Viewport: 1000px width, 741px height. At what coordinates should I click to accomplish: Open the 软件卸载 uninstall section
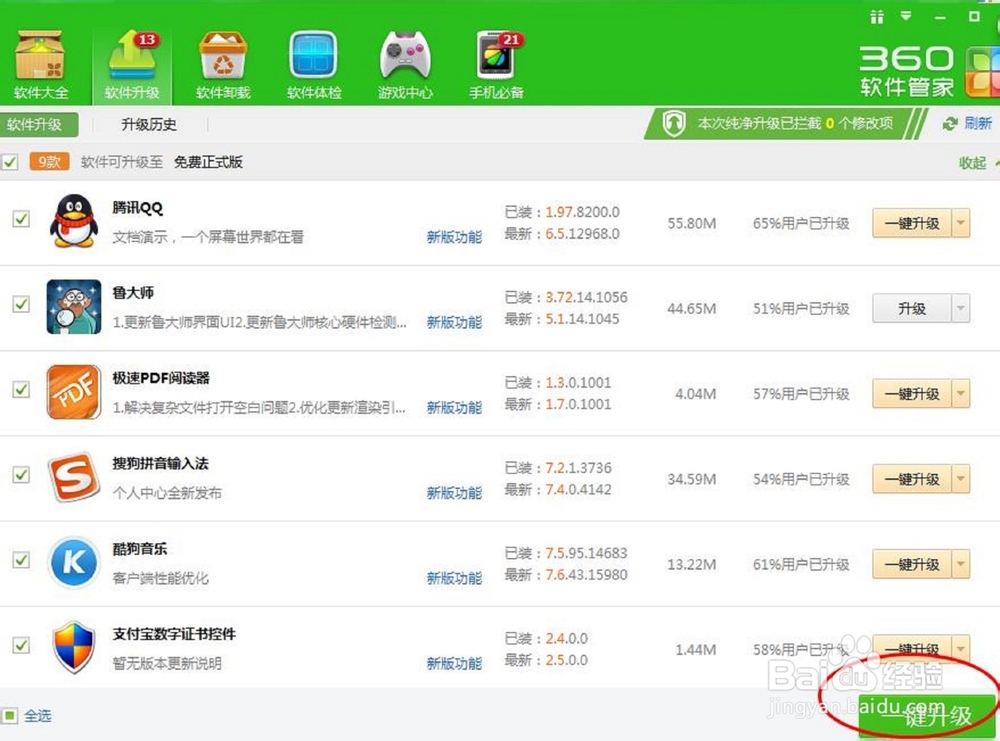[x=222, y=62]
